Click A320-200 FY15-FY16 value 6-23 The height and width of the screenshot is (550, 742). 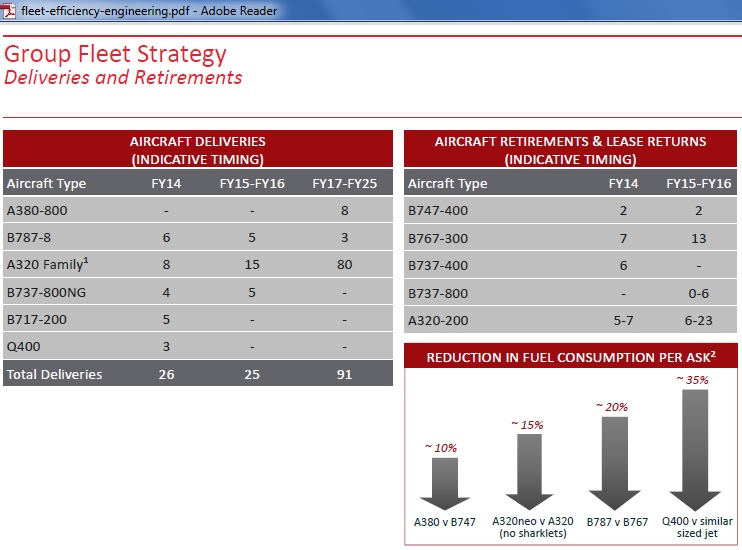coord(698,320)
